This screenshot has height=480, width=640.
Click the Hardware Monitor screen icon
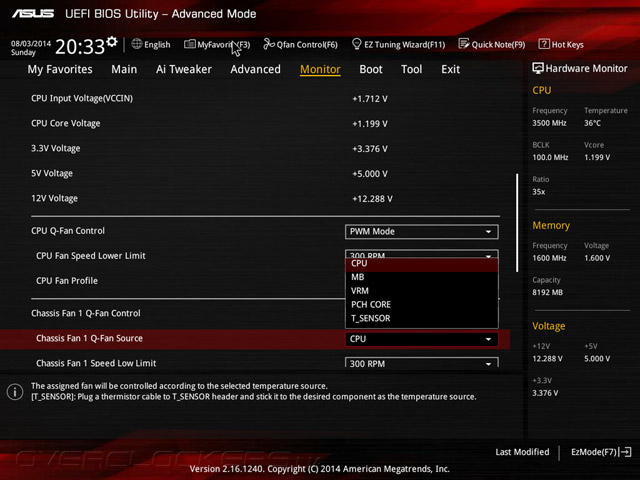538,68
